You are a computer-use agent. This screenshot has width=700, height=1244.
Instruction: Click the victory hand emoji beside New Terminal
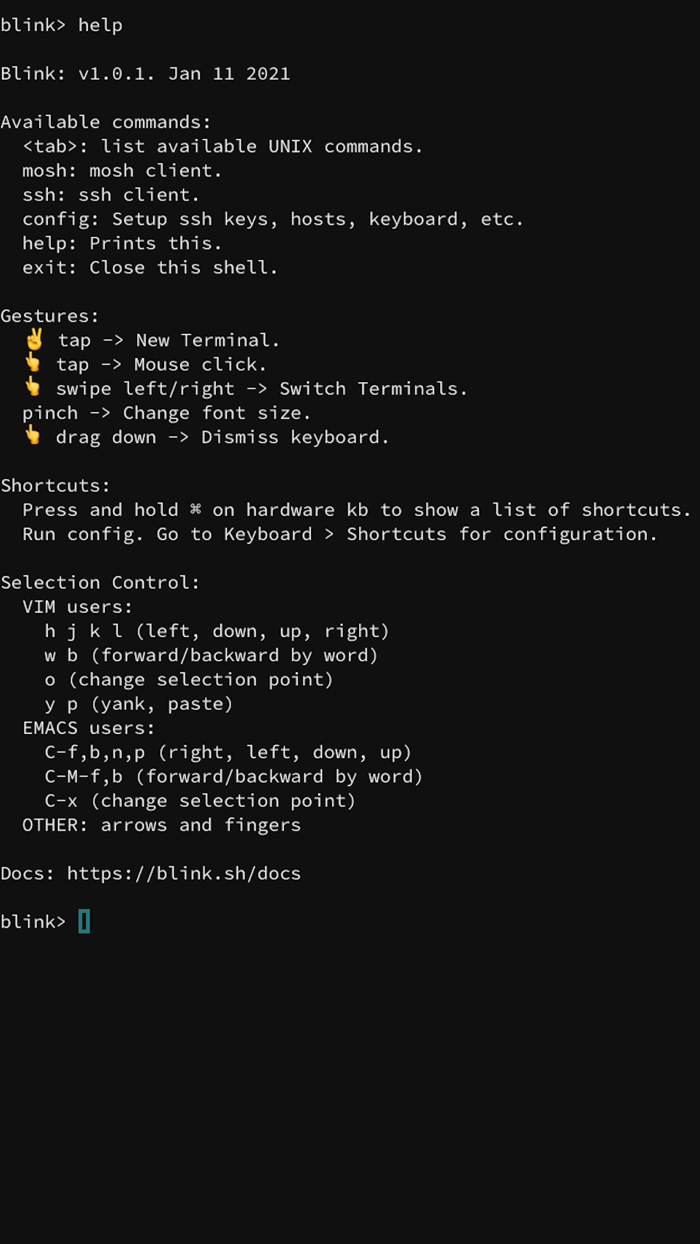(34, 340)
